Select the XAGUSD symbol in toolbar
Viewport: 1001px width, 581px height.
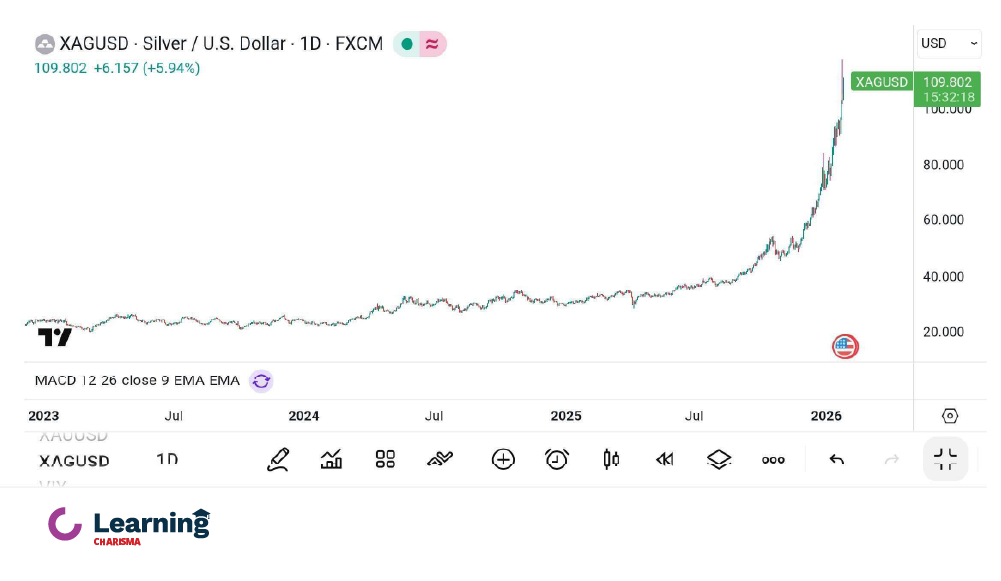pyautogui.click(x=74, y=461)
